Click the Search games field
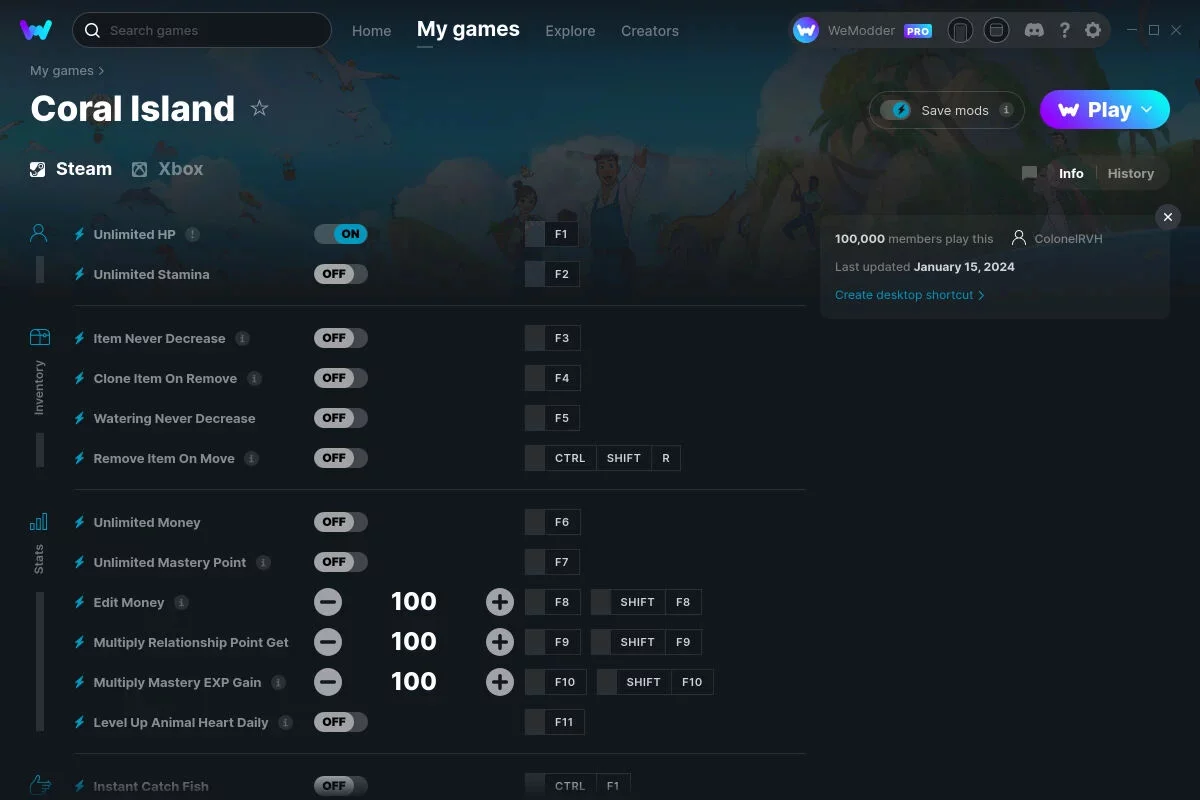 click(202, 30)
